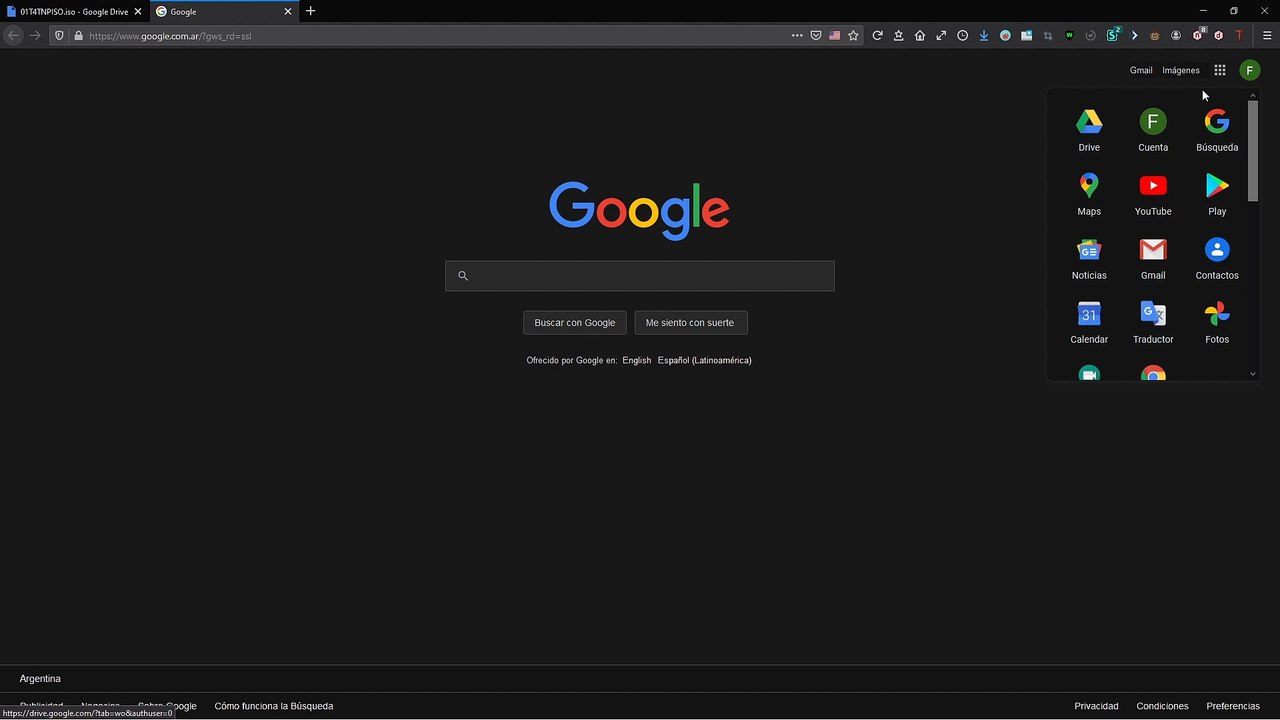Open Maps from the apps panel
Image resolution: width=1280 pixels, height=720 pixels.
(x=1089, y=195)
